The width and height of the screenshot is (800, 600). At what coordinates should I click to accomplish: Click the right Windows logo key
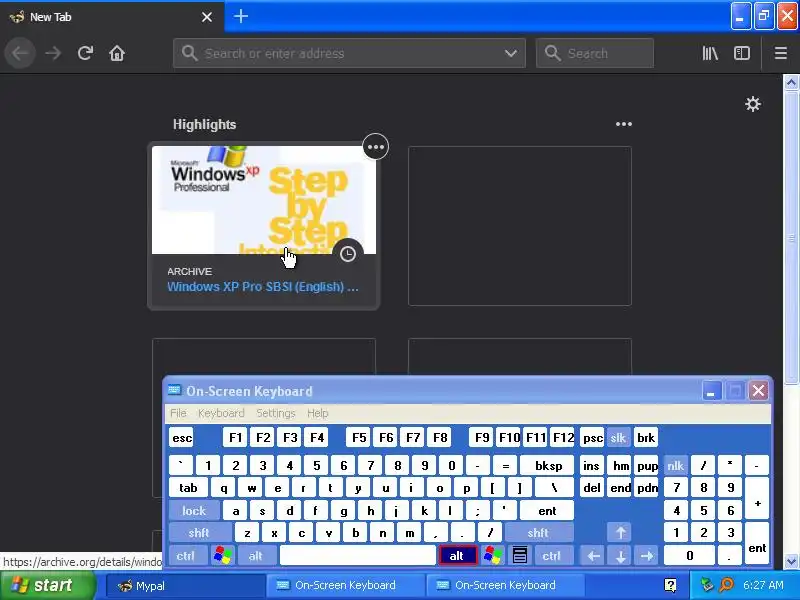click(493, 556)
